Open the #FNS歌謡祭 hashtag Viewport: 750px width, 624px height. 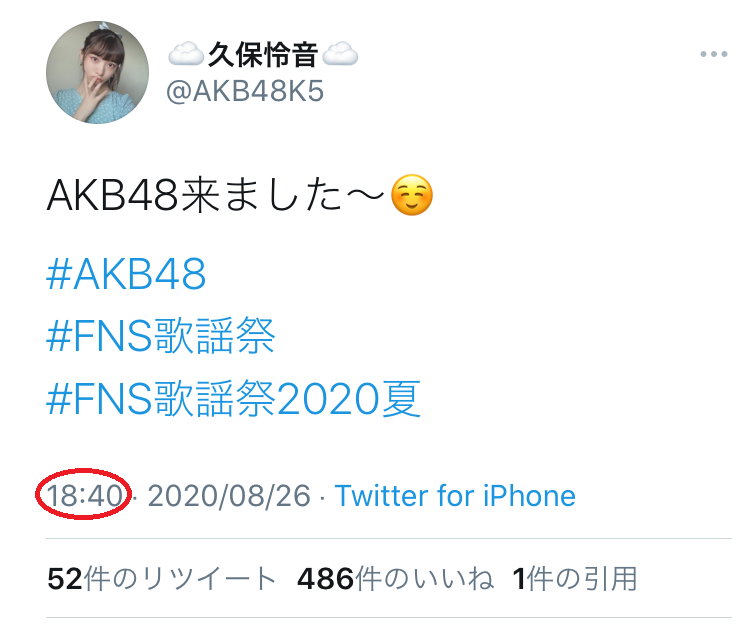coord(161,336)
